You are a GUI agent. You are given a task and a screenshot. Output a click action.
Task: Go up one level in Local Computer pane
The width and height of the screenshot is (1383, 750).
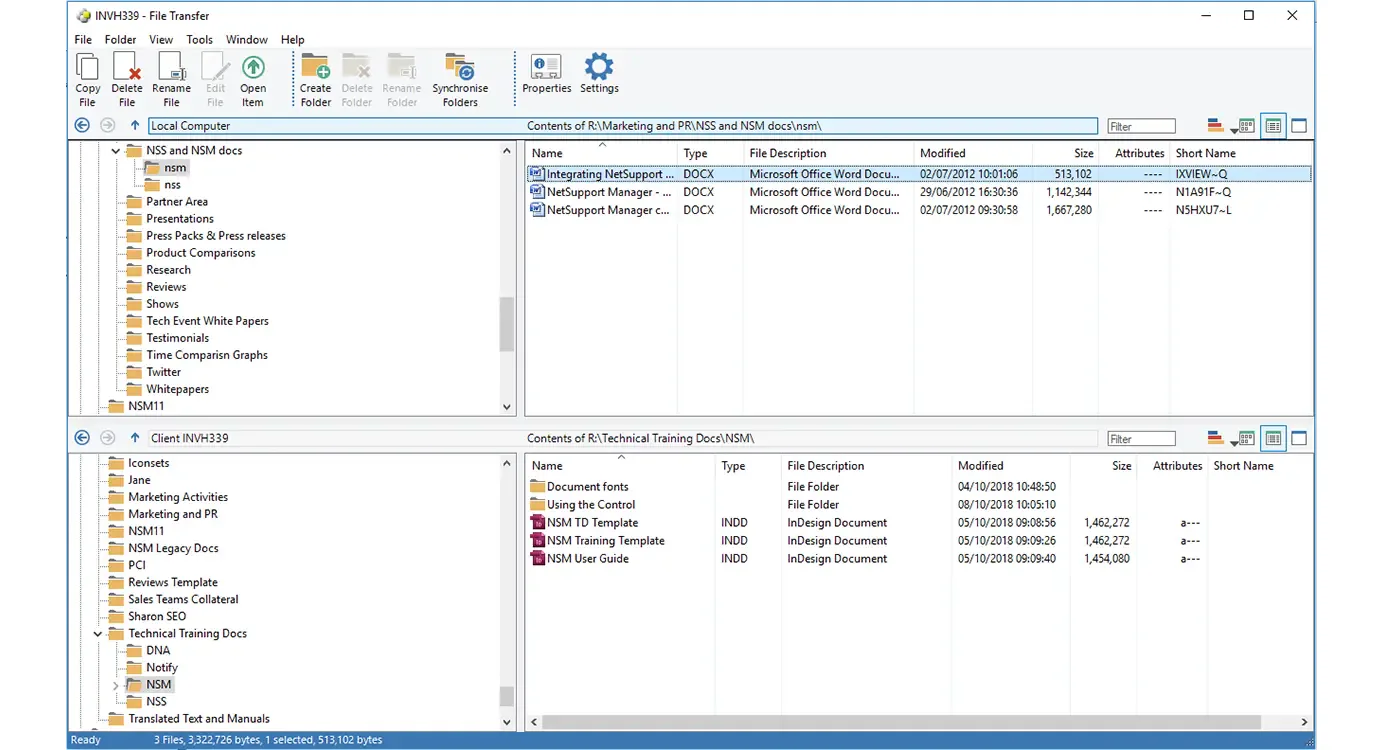point(135,126)
